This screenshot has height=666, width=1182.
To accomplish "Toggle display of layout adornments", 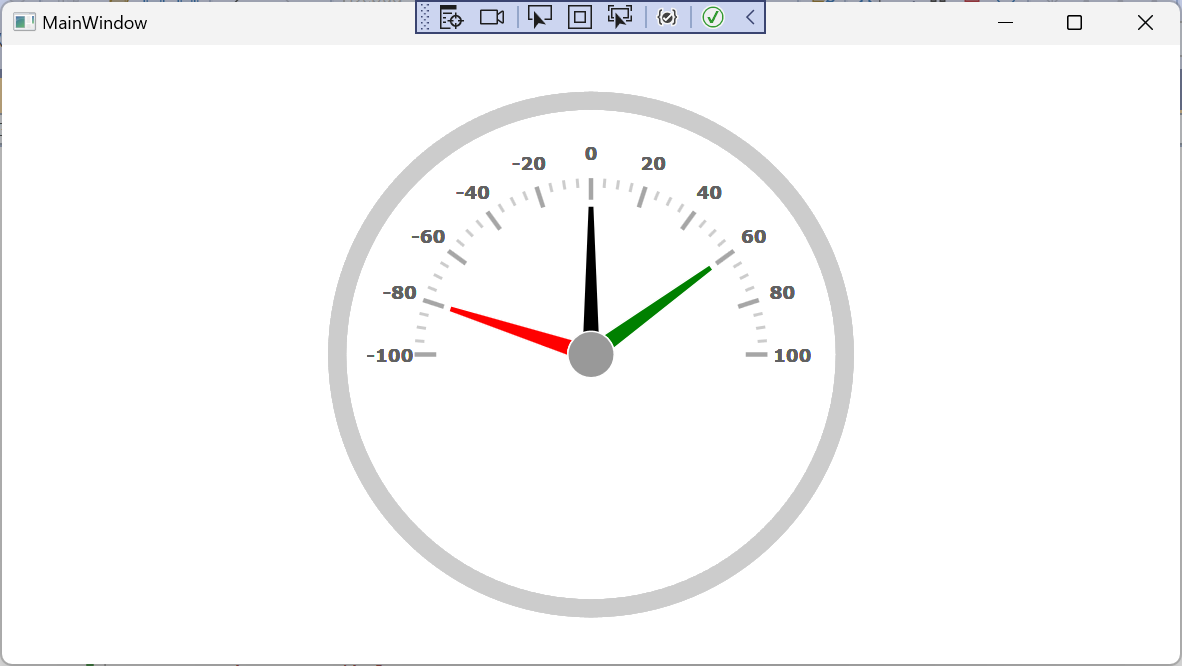I will point(579,17).
